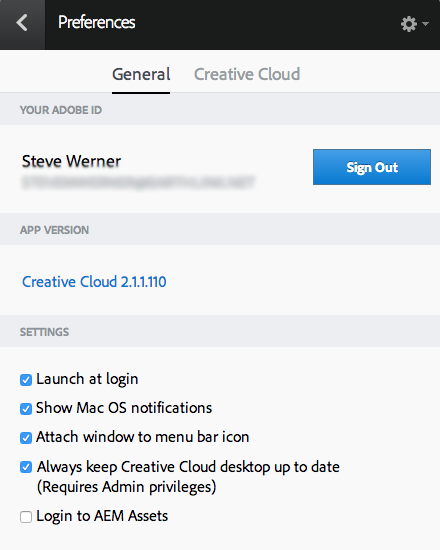440x550 pixels.
Task: Expand the small arrow beside the gear
Action: [426, 24]
